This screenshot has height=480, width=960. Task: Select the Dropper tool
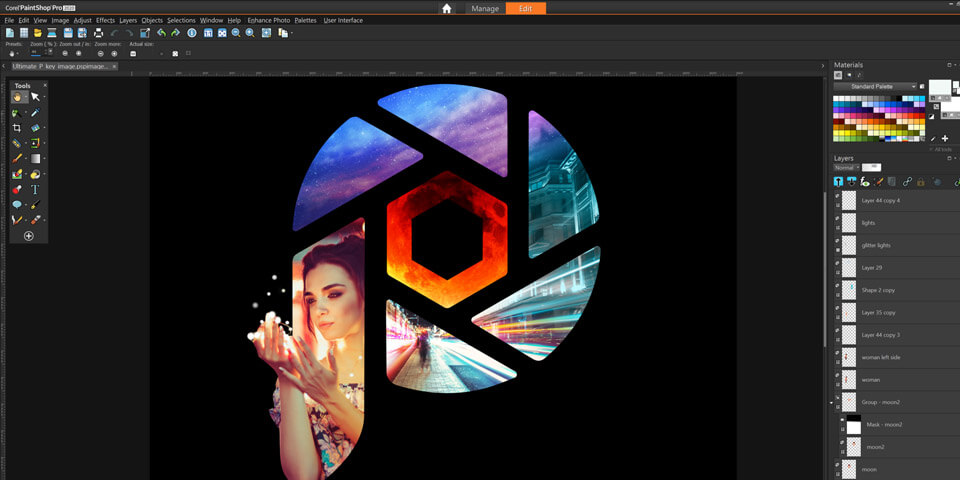[x=36, y=113]
